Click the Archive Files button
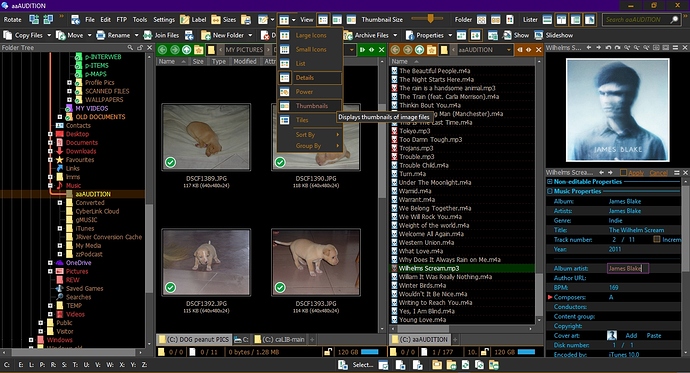 (367, 35)
